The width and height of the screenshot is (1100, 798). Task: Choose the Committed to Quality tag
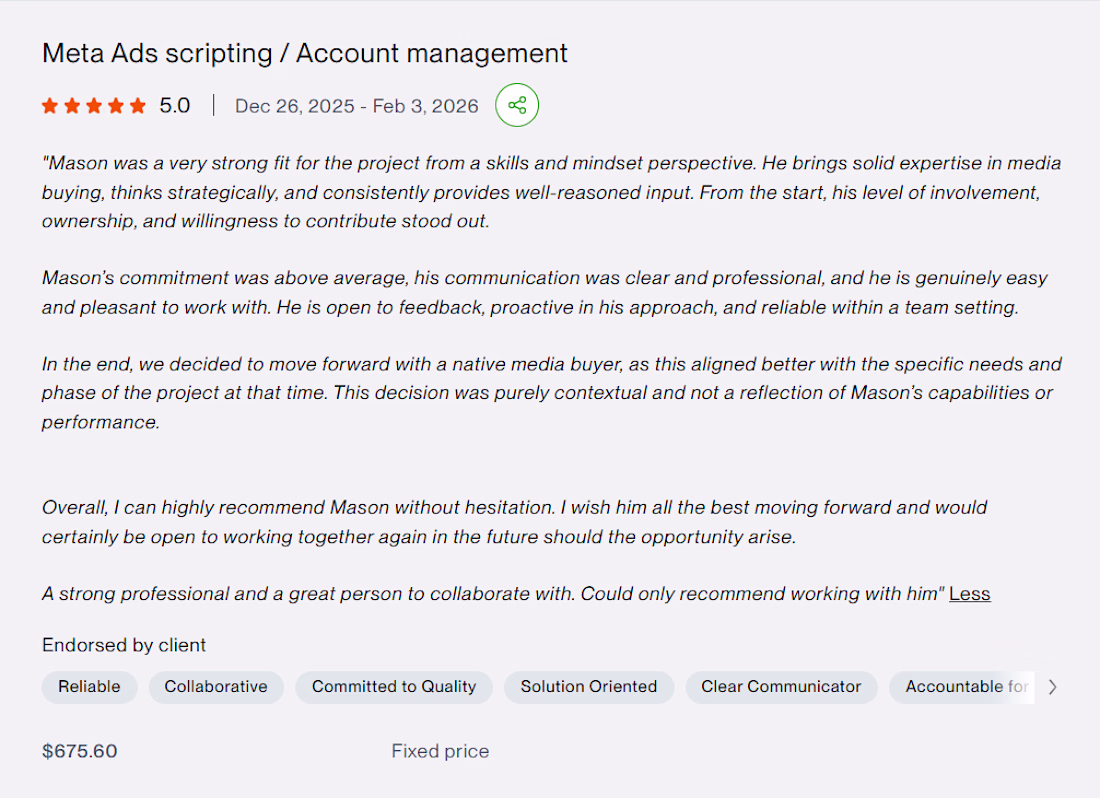pyautogui.click(x=394, y=687)
